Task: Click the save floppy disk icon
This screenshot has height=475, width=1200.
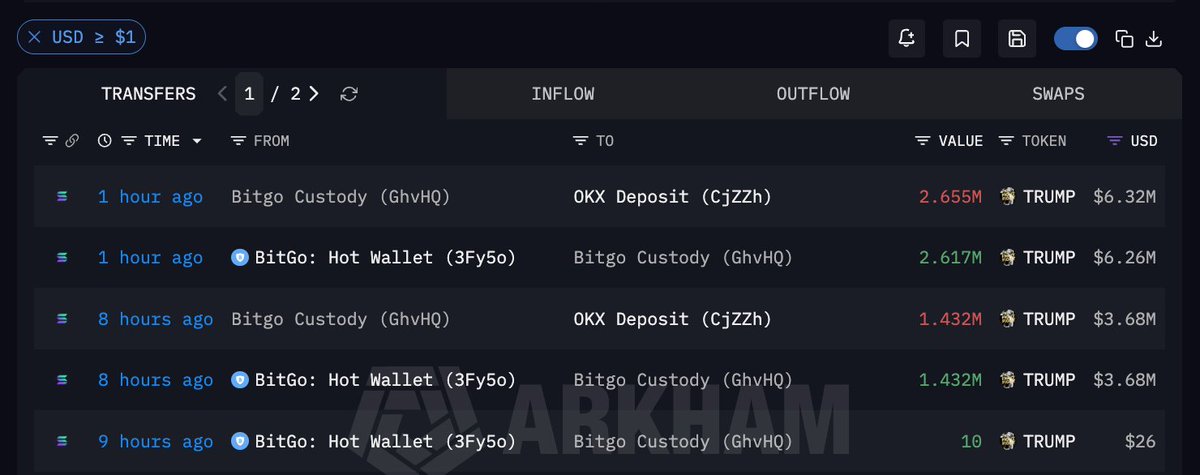Action: tap(1017, 39)
